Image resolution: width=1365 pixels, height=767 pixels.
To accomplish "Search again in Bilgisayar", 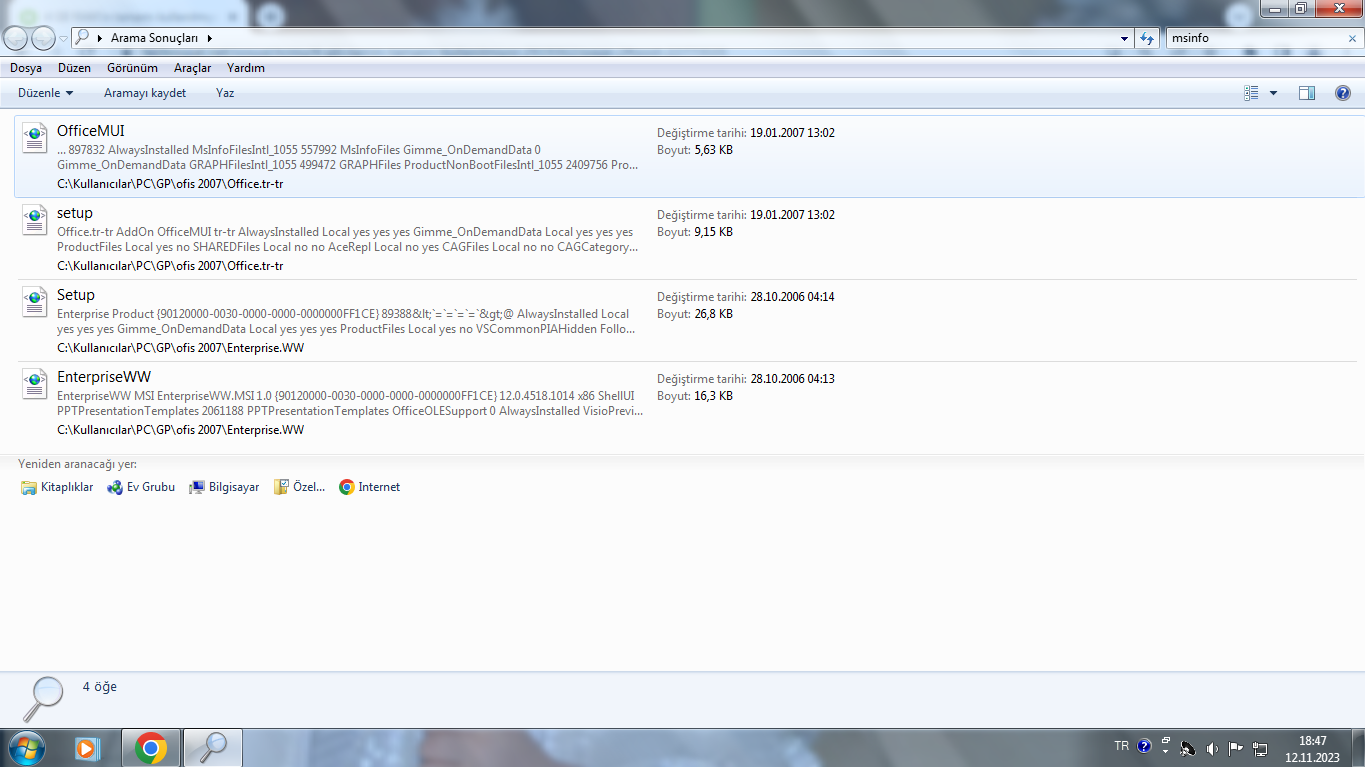I will (224, 487).
